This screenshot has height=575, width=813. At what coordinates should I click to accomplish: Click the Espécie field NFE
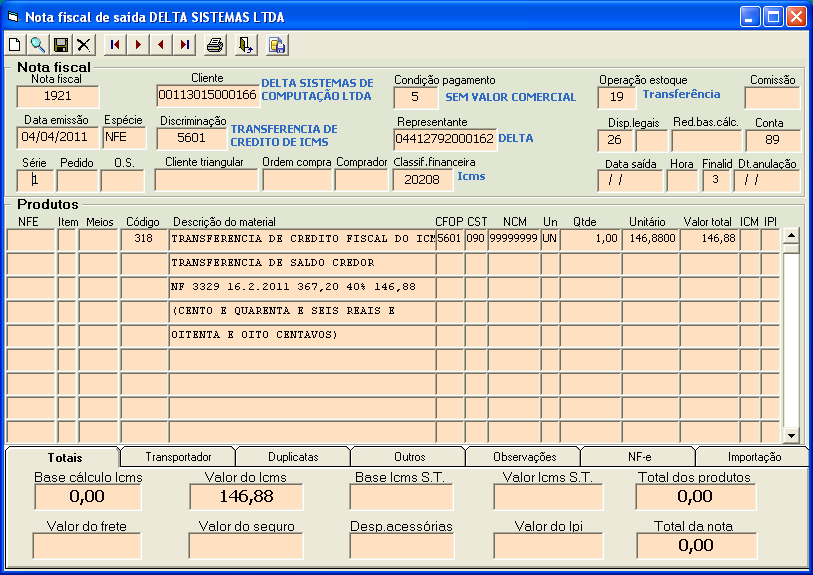tap(124, 137)
